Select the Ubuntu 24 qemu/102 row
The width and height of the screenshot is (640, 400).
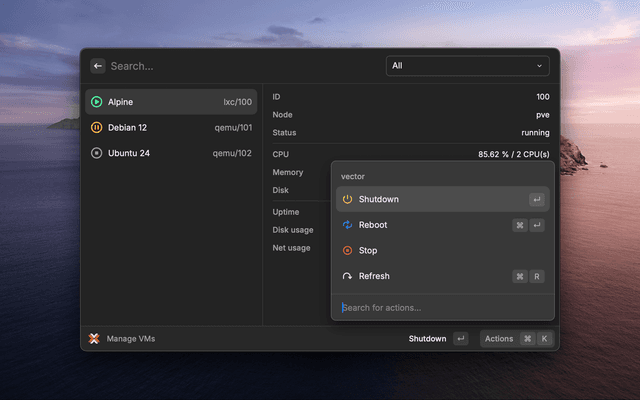[x=170, y=153]
